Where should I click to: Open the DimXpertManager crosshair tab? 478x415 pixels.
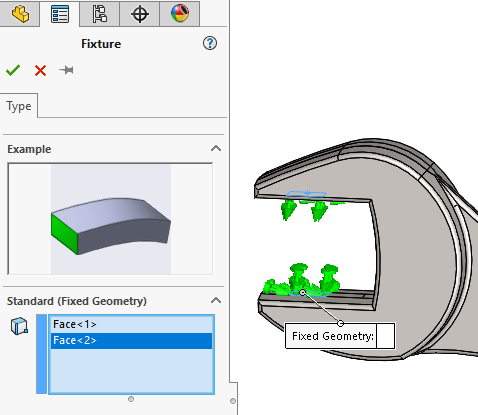[x=140, y=14]
